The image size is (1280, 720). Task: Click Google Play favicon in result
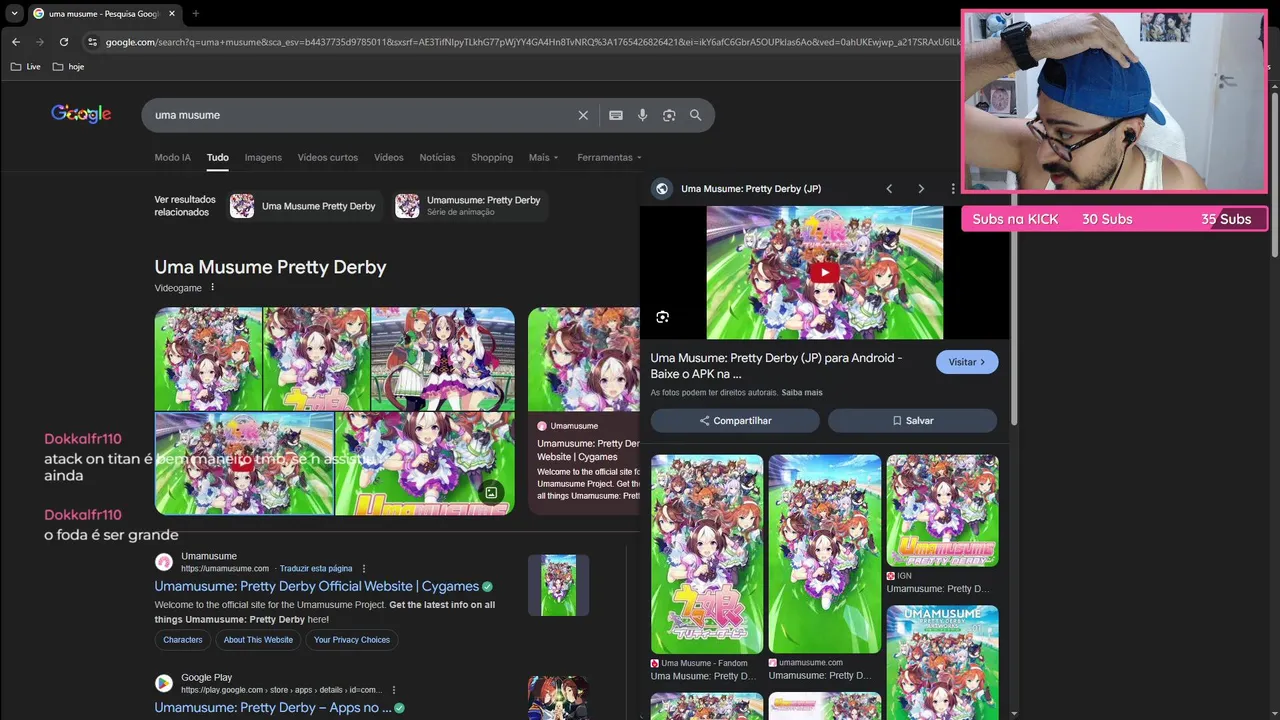[x=164, y=683]
